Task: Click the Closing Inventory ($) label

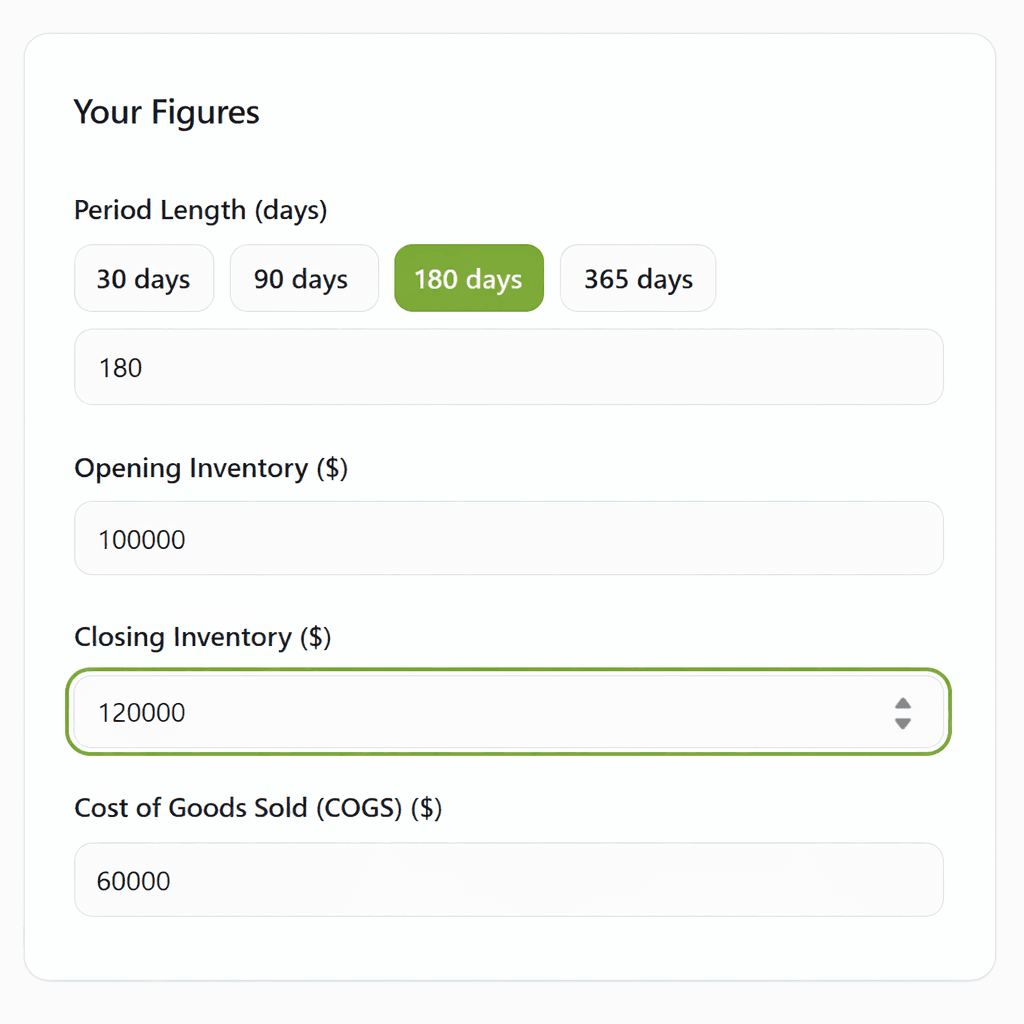Action: [x=202, y=637]
